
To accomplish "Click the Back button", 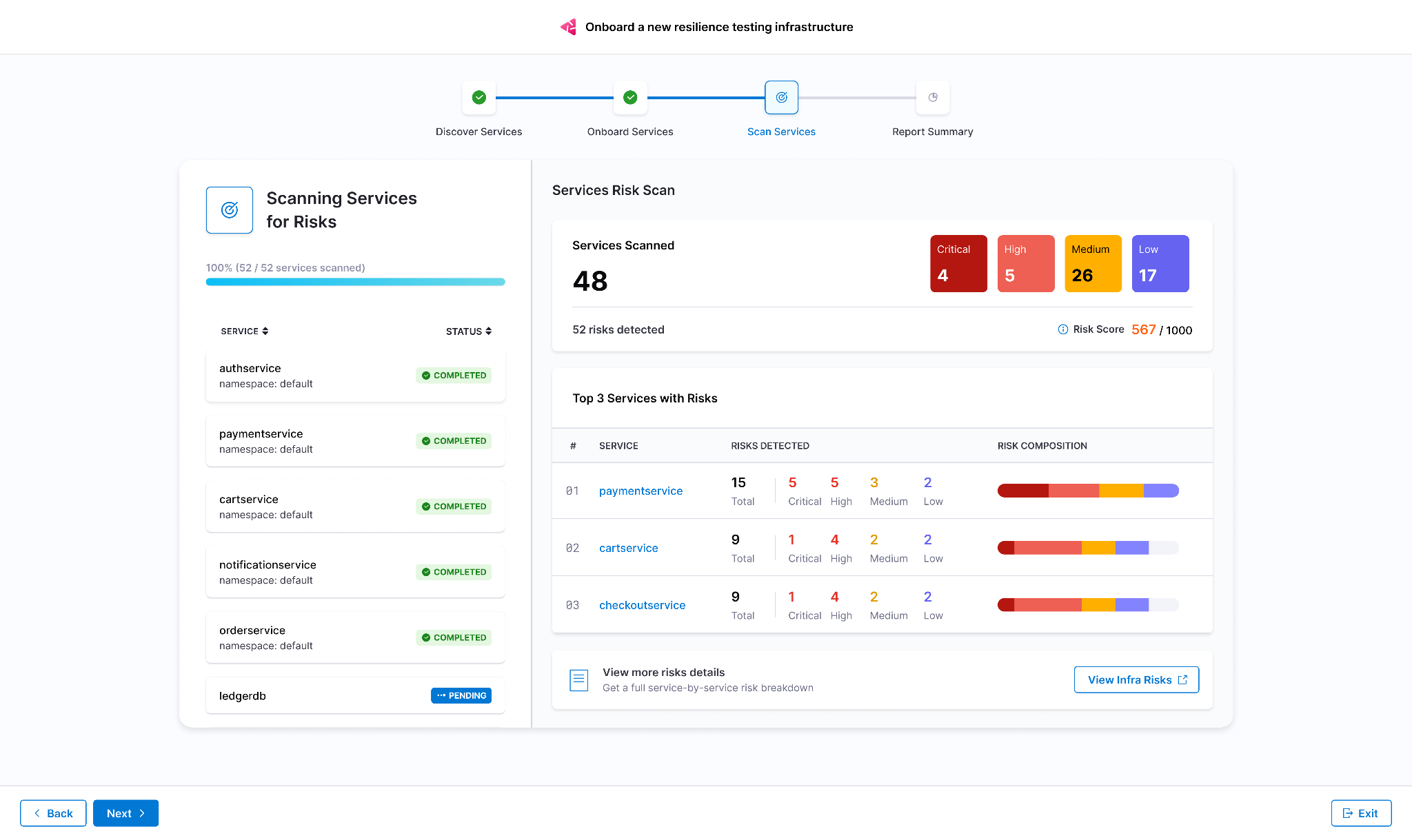I will click(x=53, y=813).
